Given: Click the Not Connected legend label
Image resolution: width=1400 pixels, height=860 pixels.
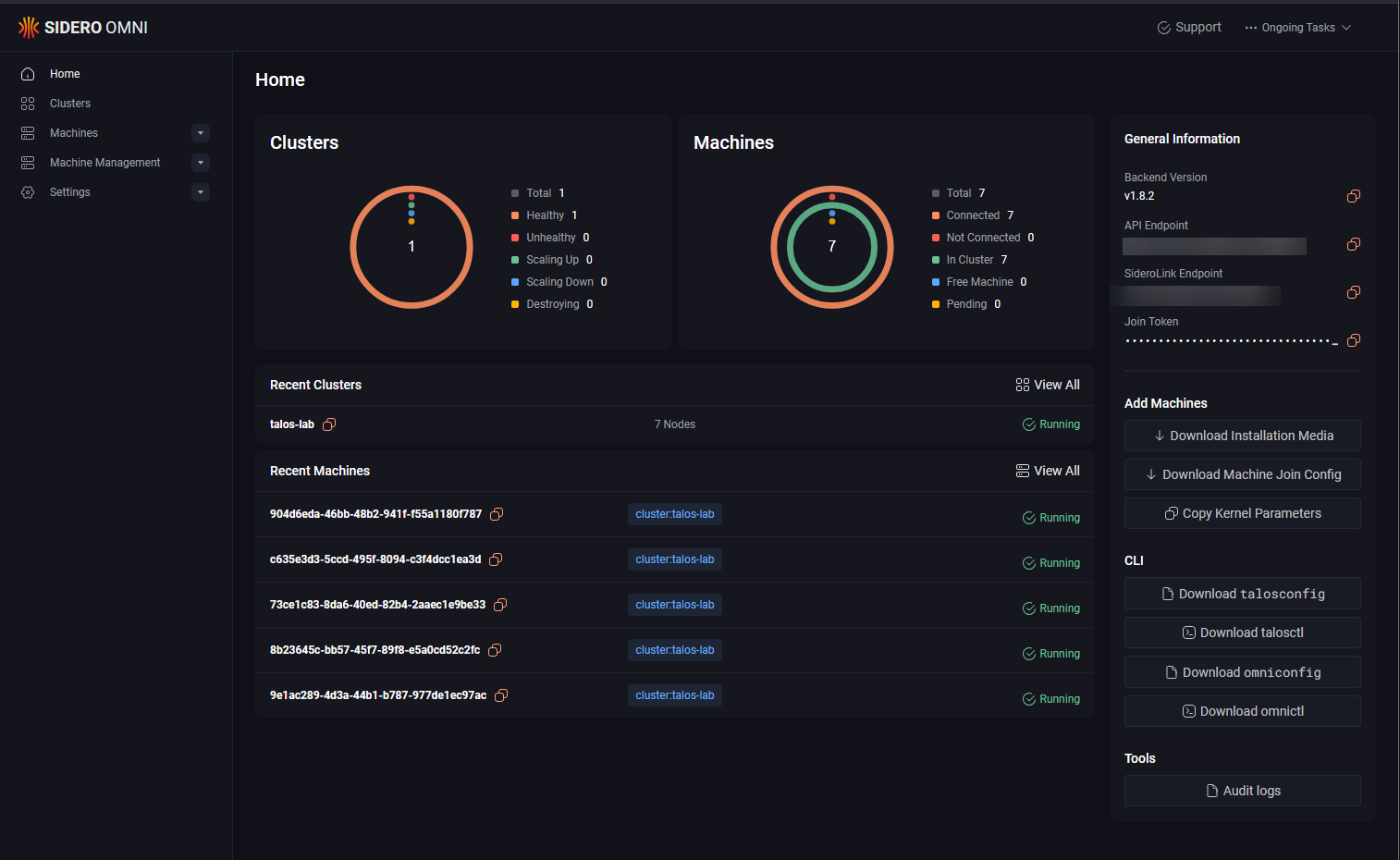Looking at the screenshot, I should tap(984, 238).
